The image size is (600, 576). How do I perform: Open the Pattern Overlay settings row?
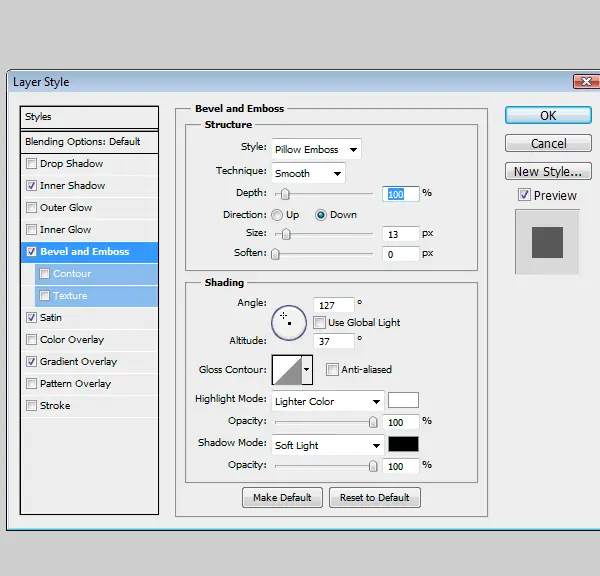point(89,384)
